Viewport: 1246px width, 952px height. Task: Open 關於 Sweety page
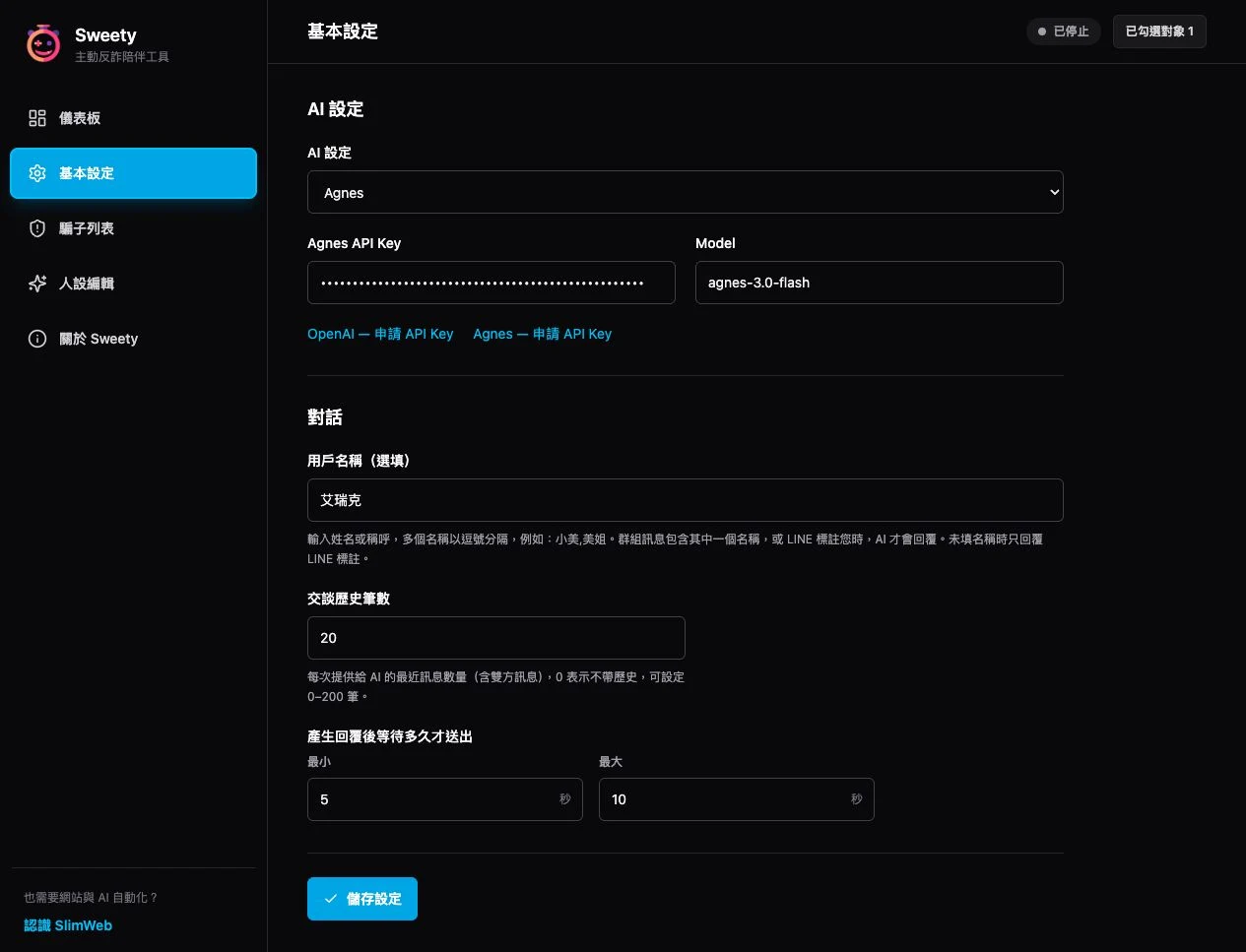[x=133, y=339]
